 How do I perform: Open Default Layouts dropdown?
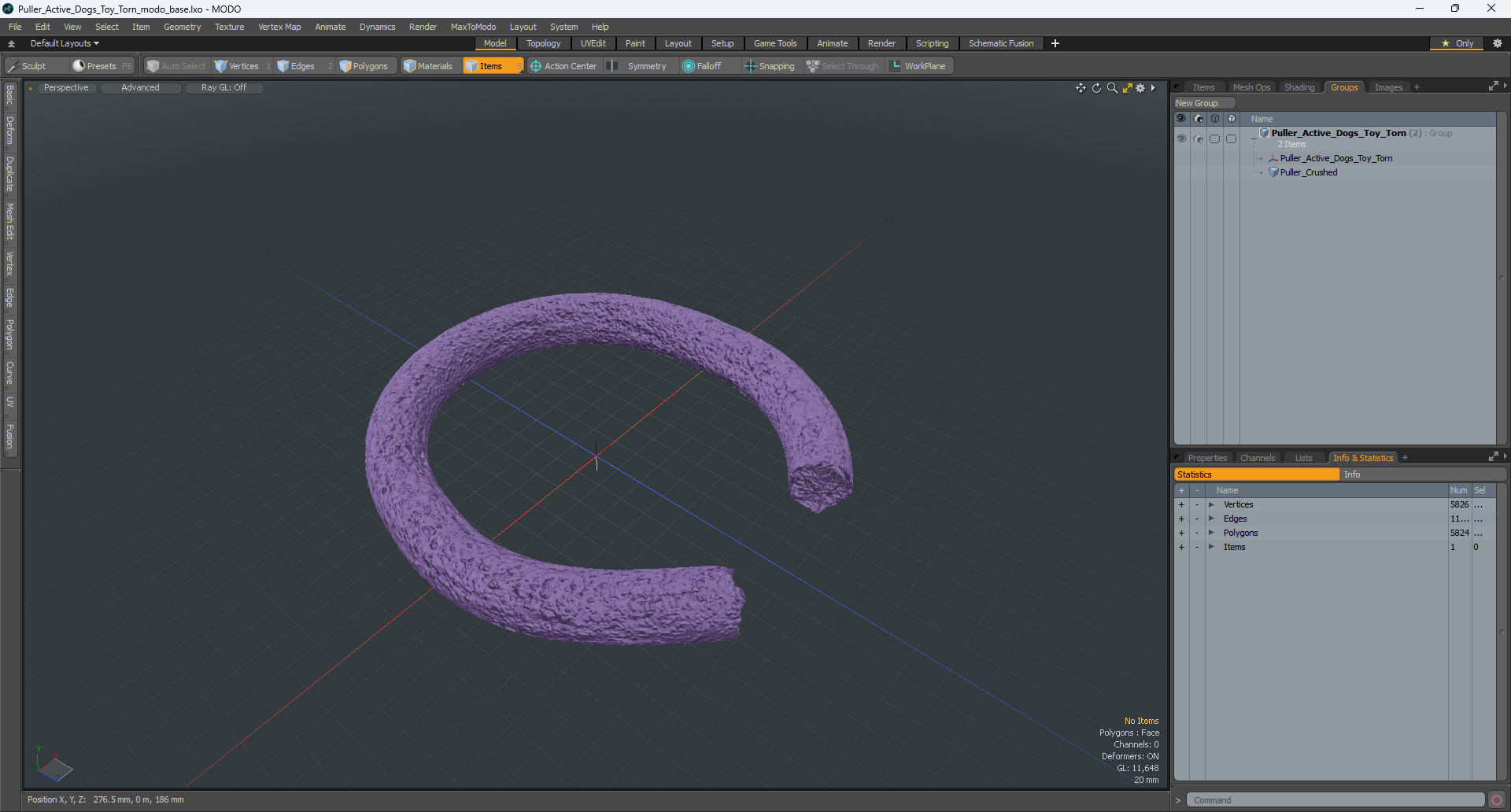pos(65,43)
